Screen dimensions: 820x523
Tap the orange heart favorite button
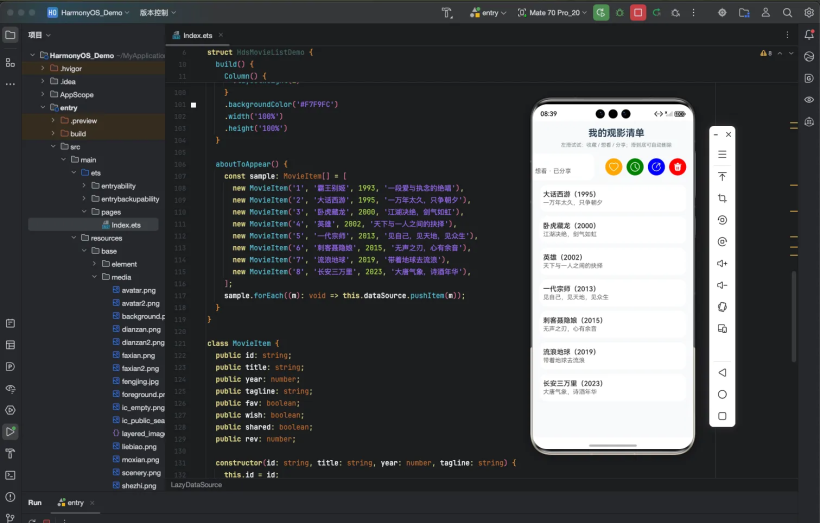(x=614, y=167)
